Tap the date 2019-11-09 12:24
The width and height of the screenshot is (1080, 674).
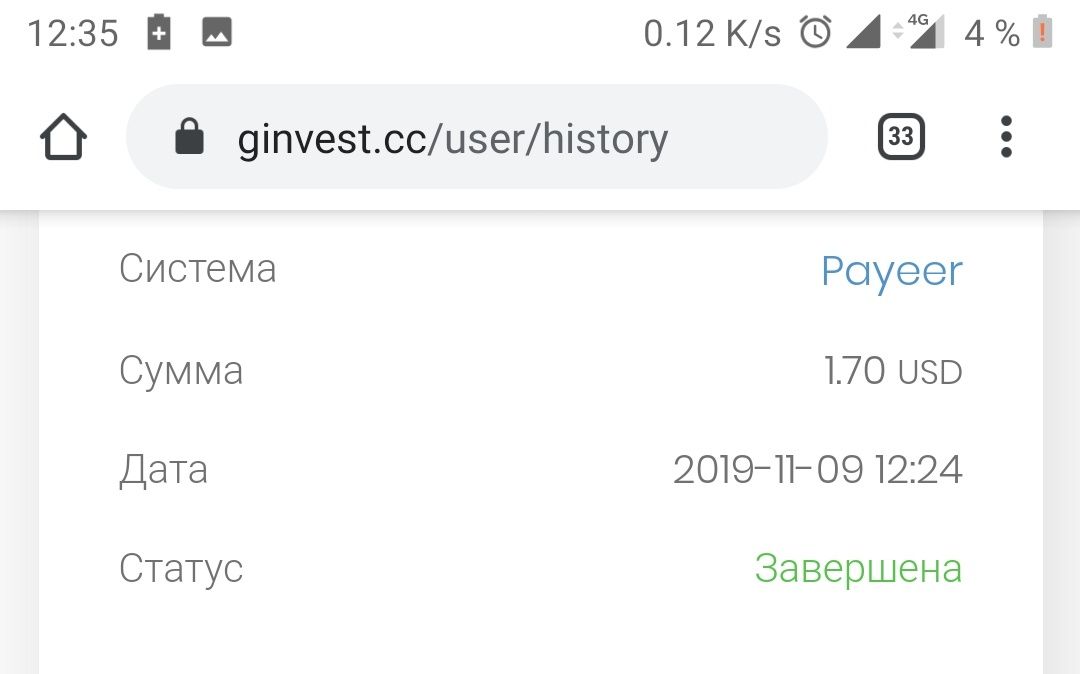pyautogui.click(x=818, y=470)
